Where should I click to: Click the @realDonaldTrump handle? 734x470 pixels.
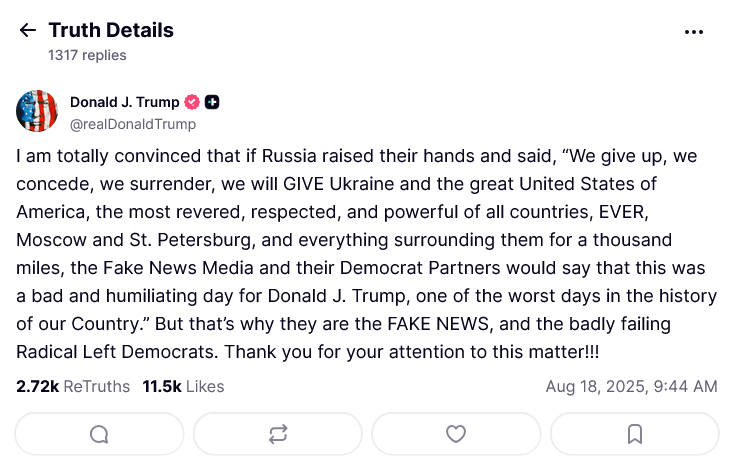132,124
